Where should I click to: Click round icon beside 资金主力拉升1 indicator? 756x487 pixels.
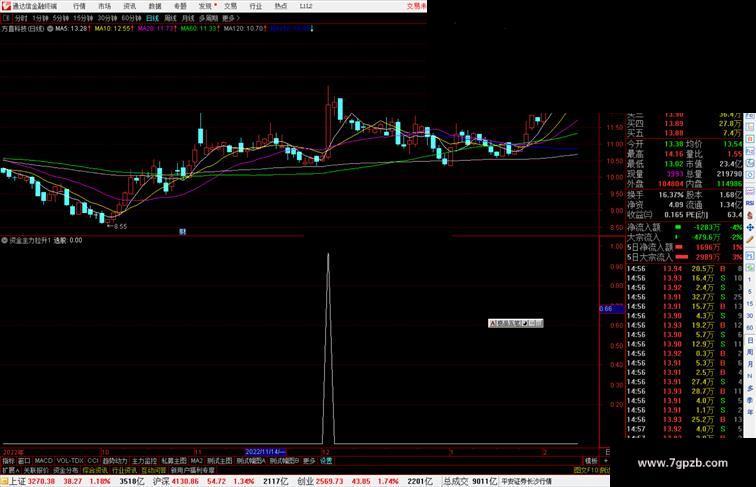4,240
